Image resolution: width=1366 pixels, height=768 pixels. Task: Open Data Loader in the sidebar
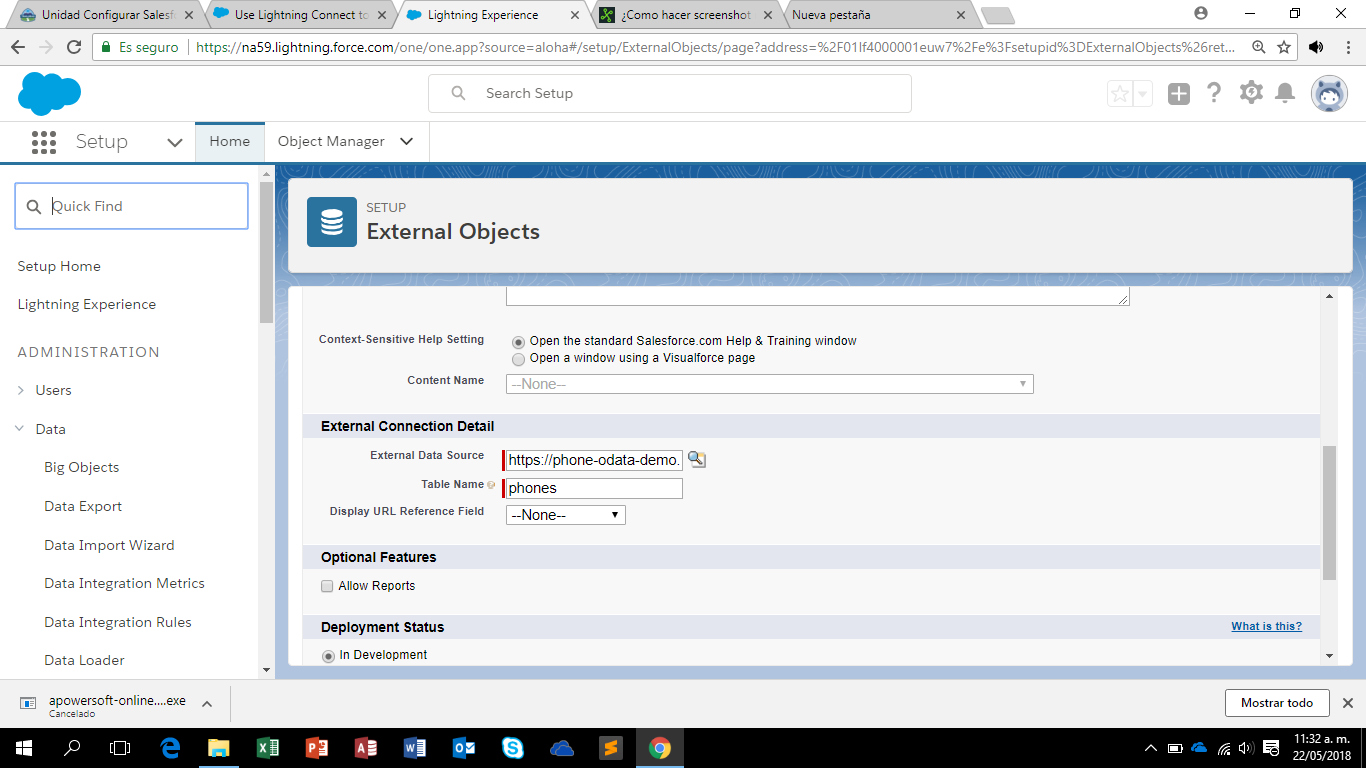(x=84, y=660)
